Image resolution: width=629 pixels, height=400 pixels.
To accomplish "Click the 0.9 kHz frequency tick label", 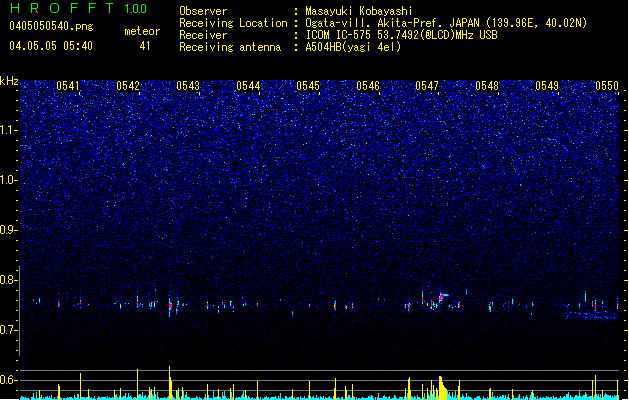I will coord(8,230).
